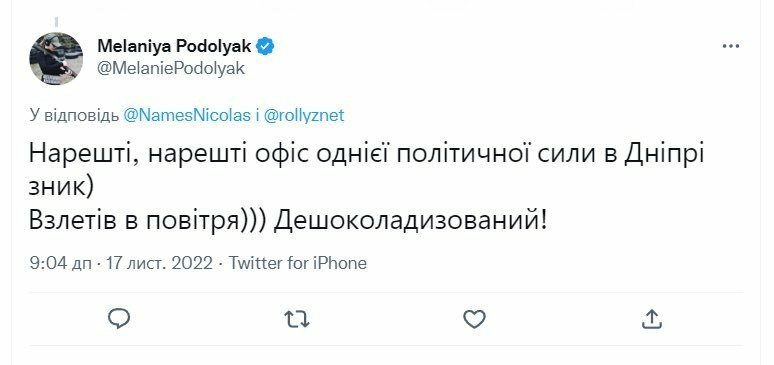774x365 pixels.
Task: Open the @MelaniePodolyak handle
Action: 171,68
